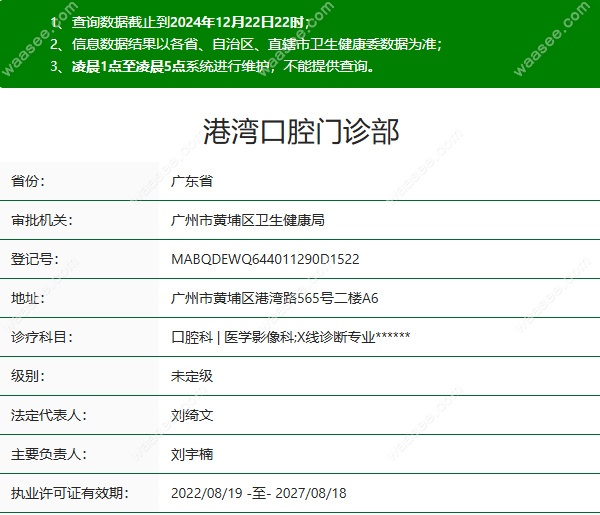This screenshot has height=515, width=600.
Task: Click the 地址 label
Action: pos(28,298)
